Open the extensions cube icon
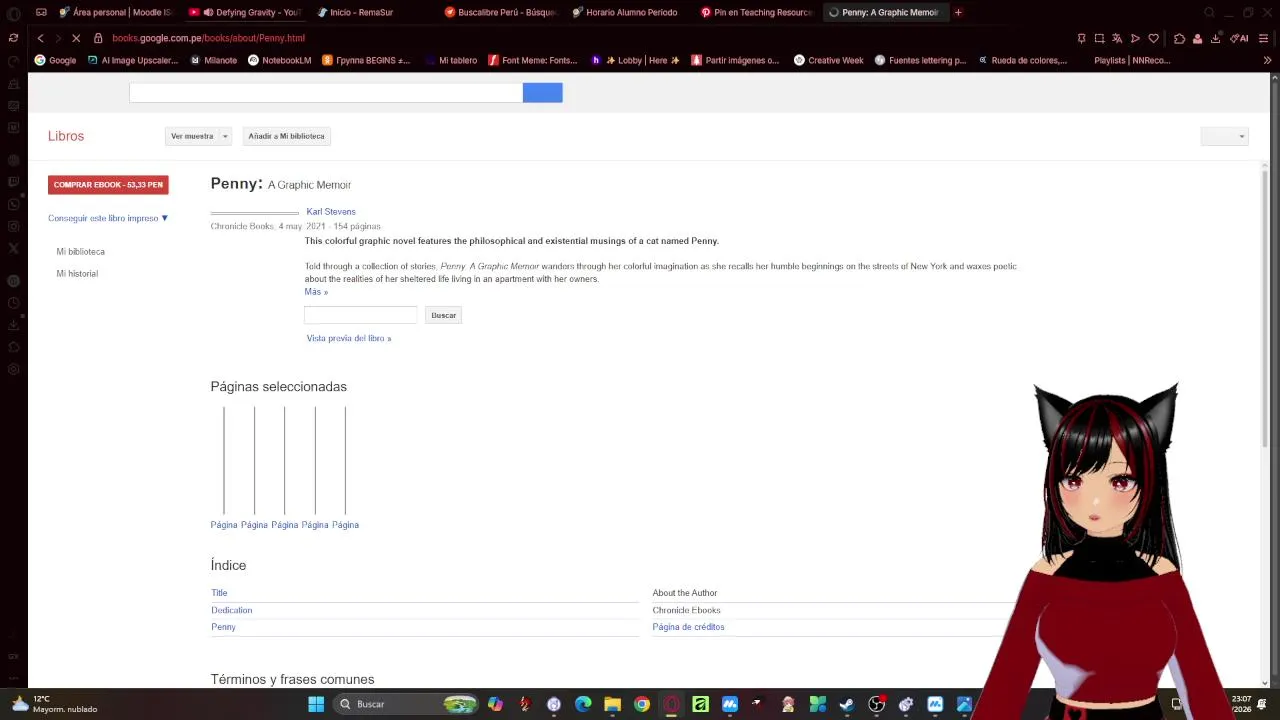The width and height of the screenshot is (1280, 720). (x=1179, y=38)
